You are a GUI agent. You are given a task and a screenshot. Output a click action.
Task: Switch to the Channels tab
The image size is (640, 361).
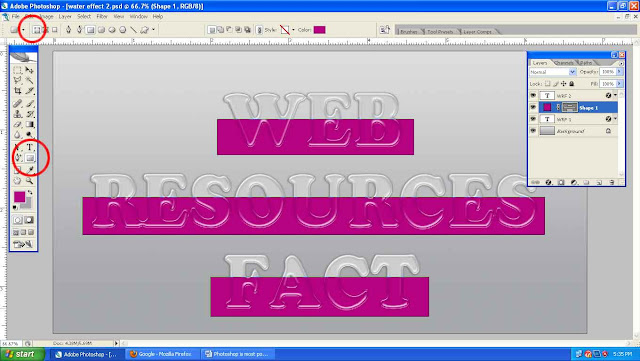coord(564,63)
